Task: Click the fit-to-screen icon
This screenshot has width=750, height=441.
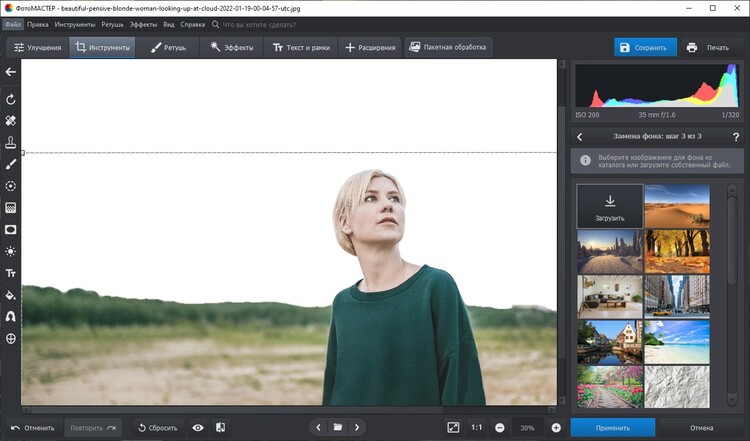Action: pos(453,428)
